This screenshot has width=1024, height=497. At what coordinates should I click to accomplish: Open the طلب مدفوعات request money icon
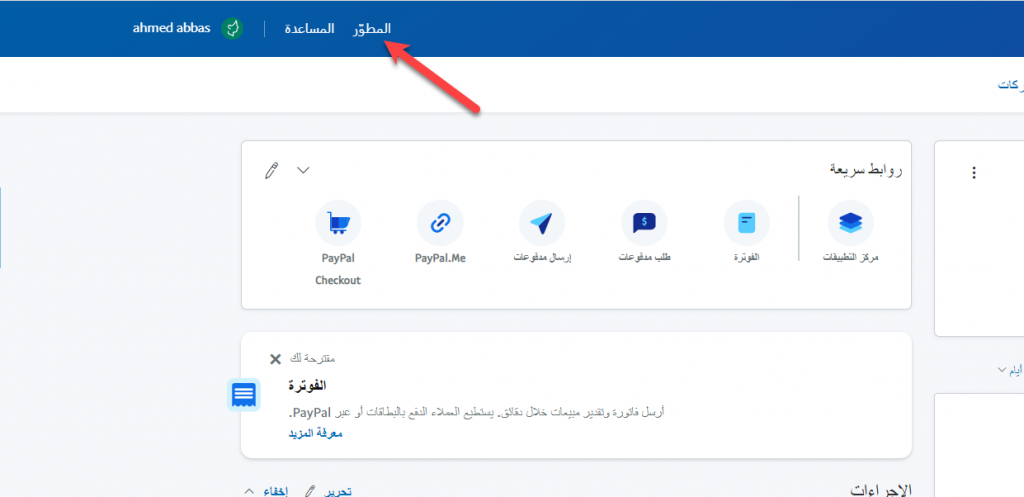coord(644,223)
